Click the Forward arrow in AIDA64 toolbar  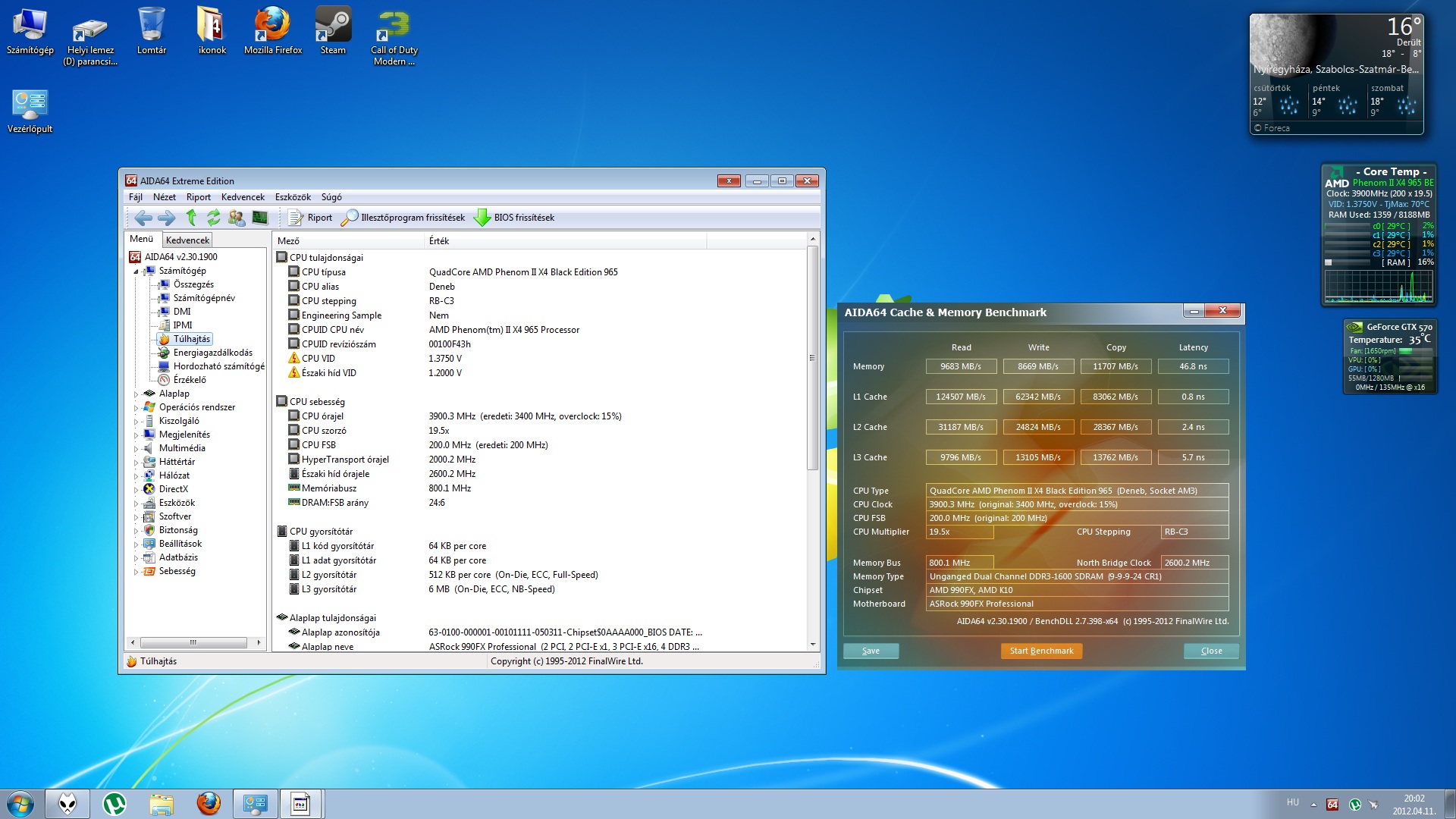point(167,218)
